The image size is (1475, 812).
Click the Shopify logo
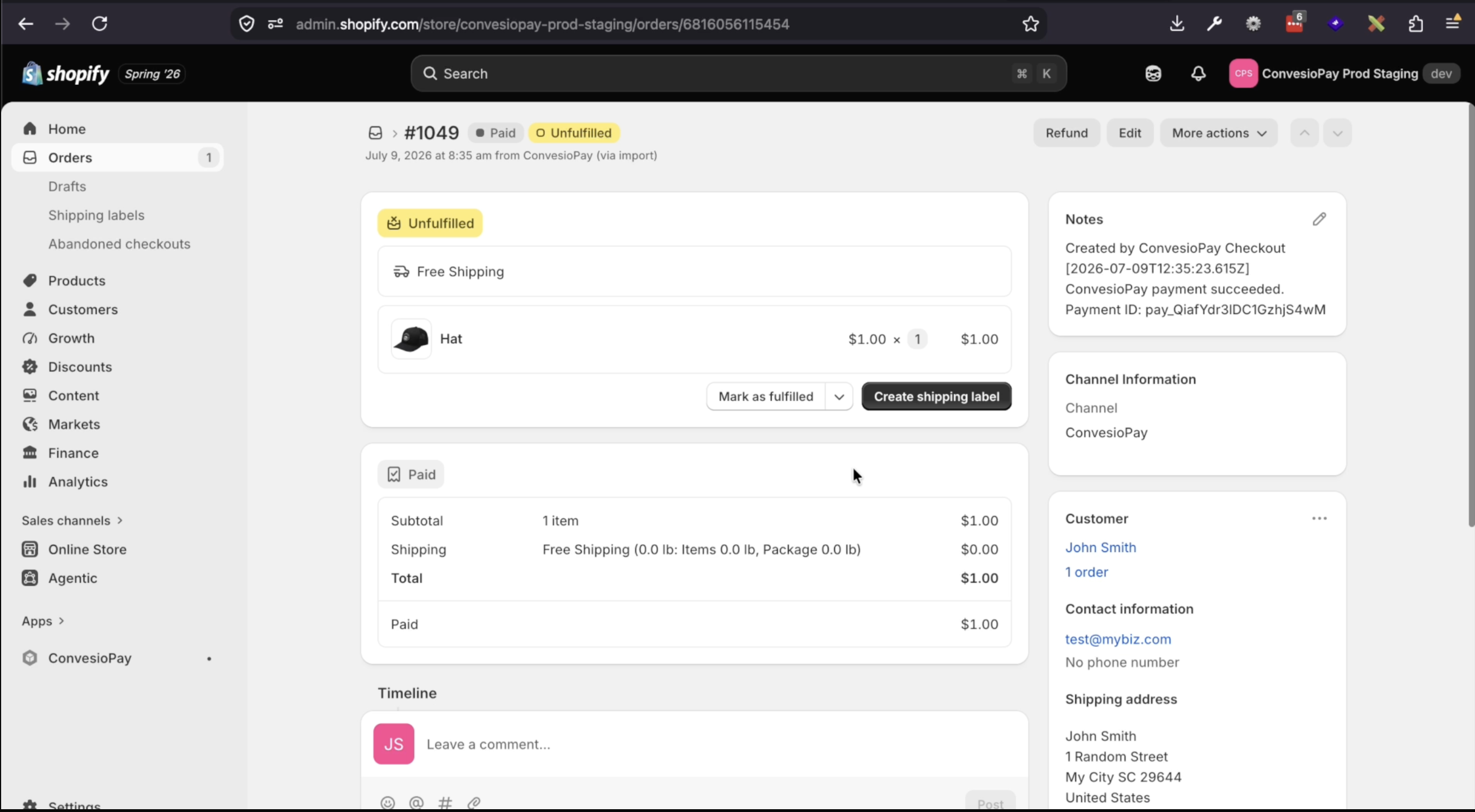click(65, 74)
